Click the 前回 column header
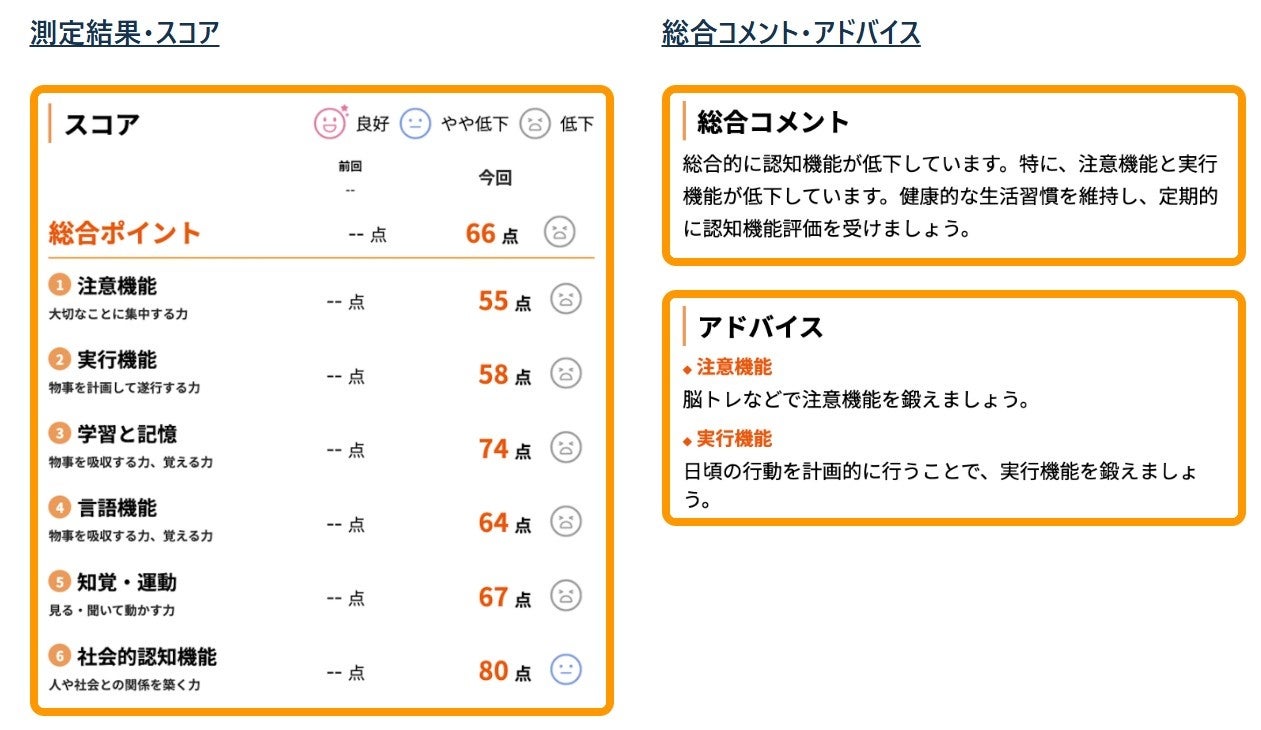Screen dimensions: 1261x730 (x=349, y=166)
